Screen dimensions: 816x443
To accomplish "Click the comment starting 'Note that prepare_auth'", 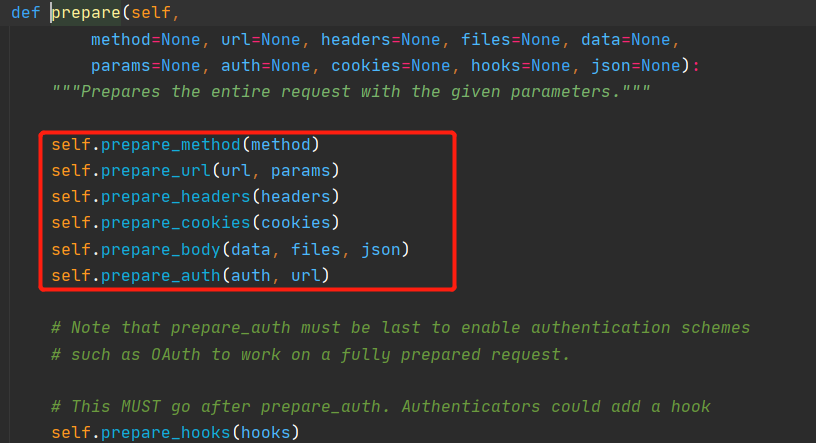I will tap(400, 327).
